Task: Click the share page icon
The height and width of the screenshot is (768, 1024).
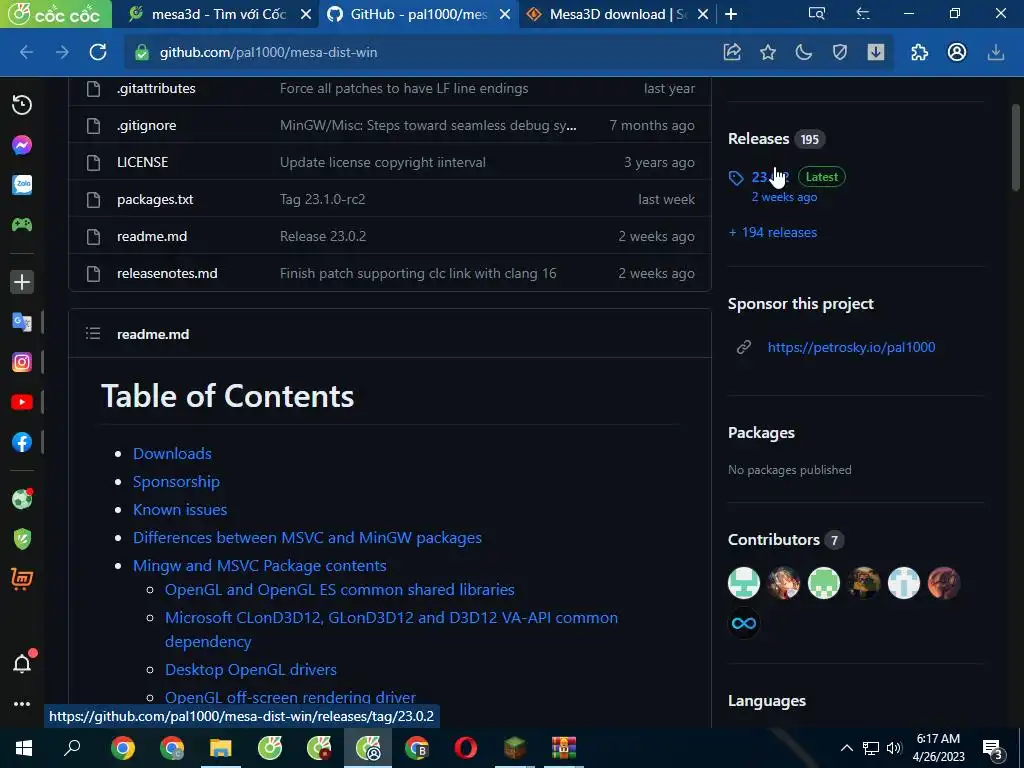Action: (732, 52)
